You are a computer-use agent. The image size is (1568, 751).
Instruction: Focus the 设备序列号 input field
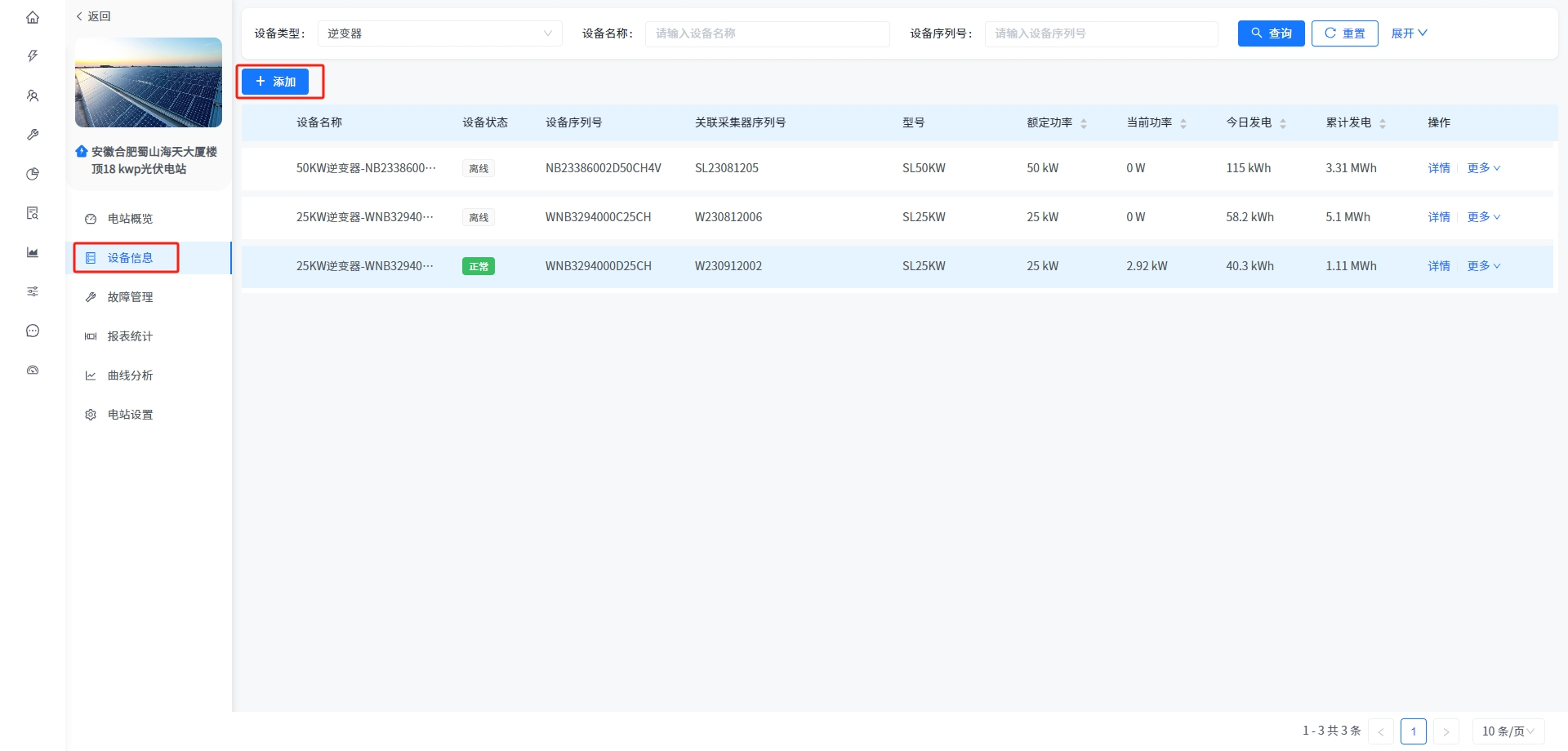(1101, 33)
